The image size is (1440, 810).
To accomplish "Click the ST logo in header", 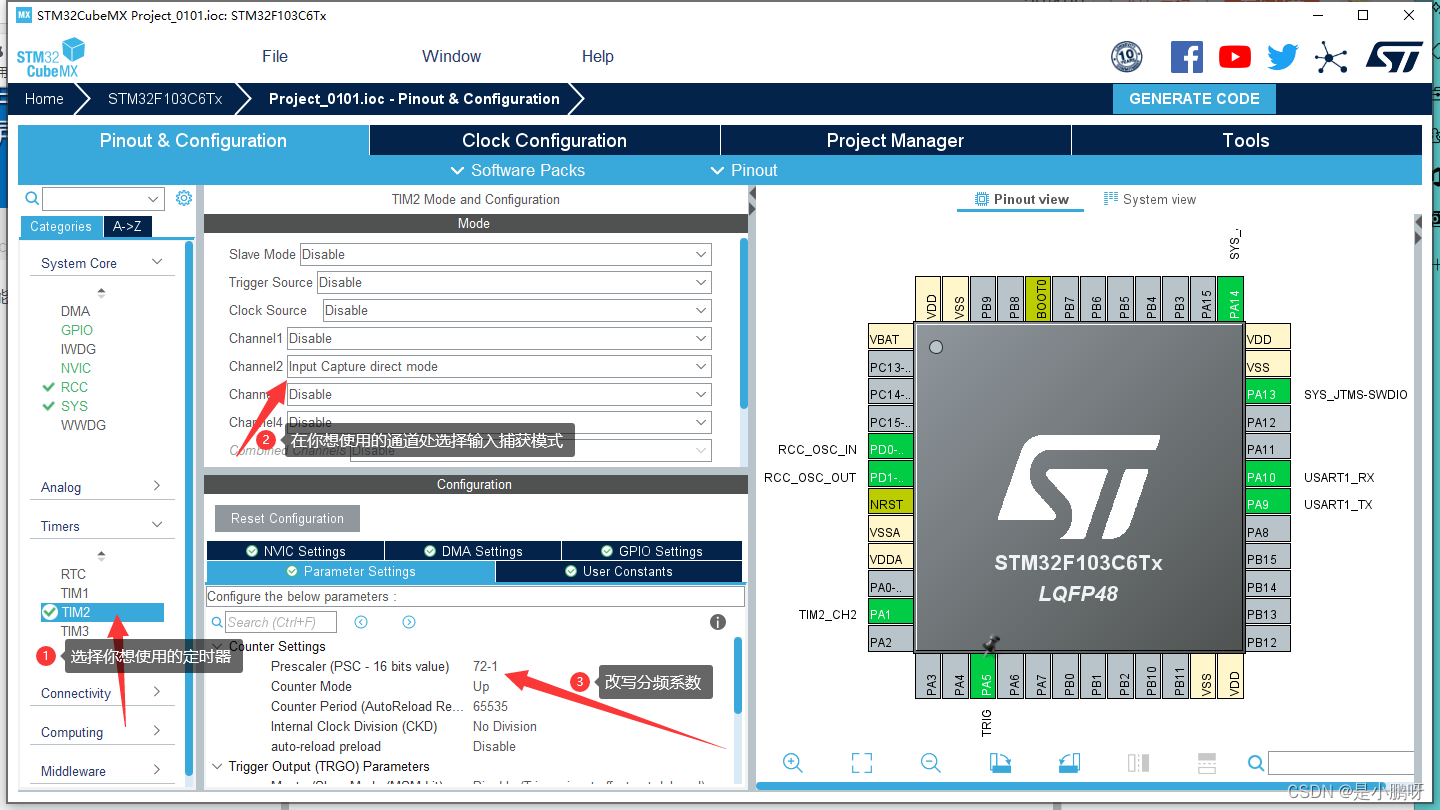I will pyautogui.click(x=1394, y=57).
